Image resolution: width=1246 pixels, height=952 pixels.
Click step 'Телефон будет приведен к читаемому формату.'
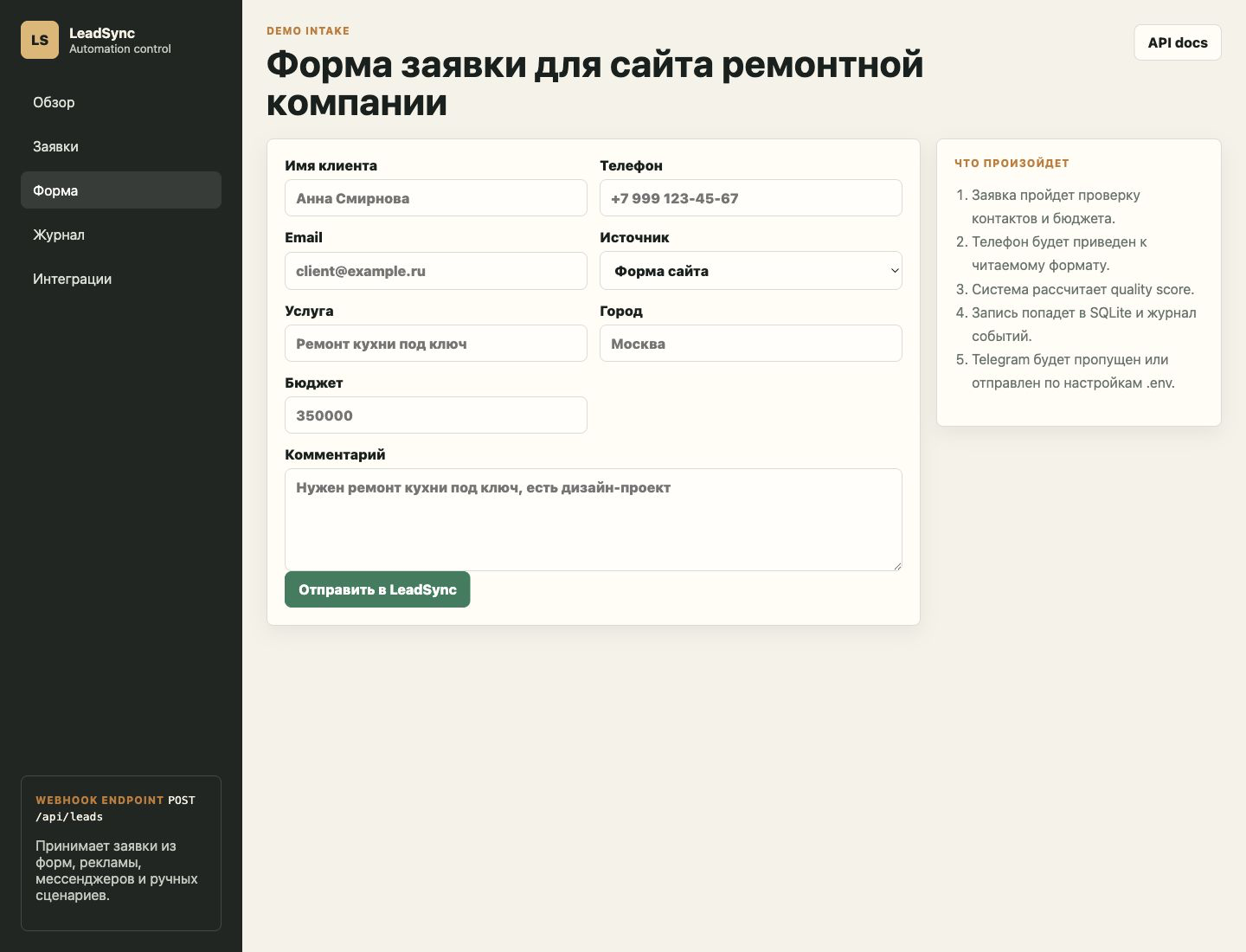pos(1059,254)
